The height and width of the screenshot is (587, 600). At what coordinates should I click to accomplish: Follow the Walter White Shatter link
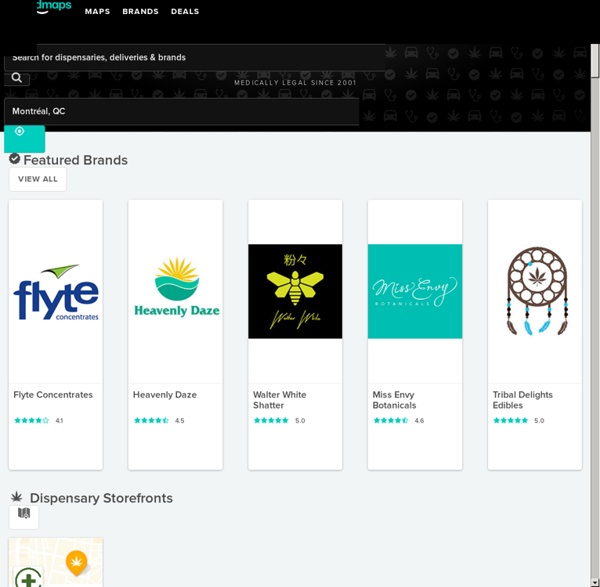[x=280, y=400]
